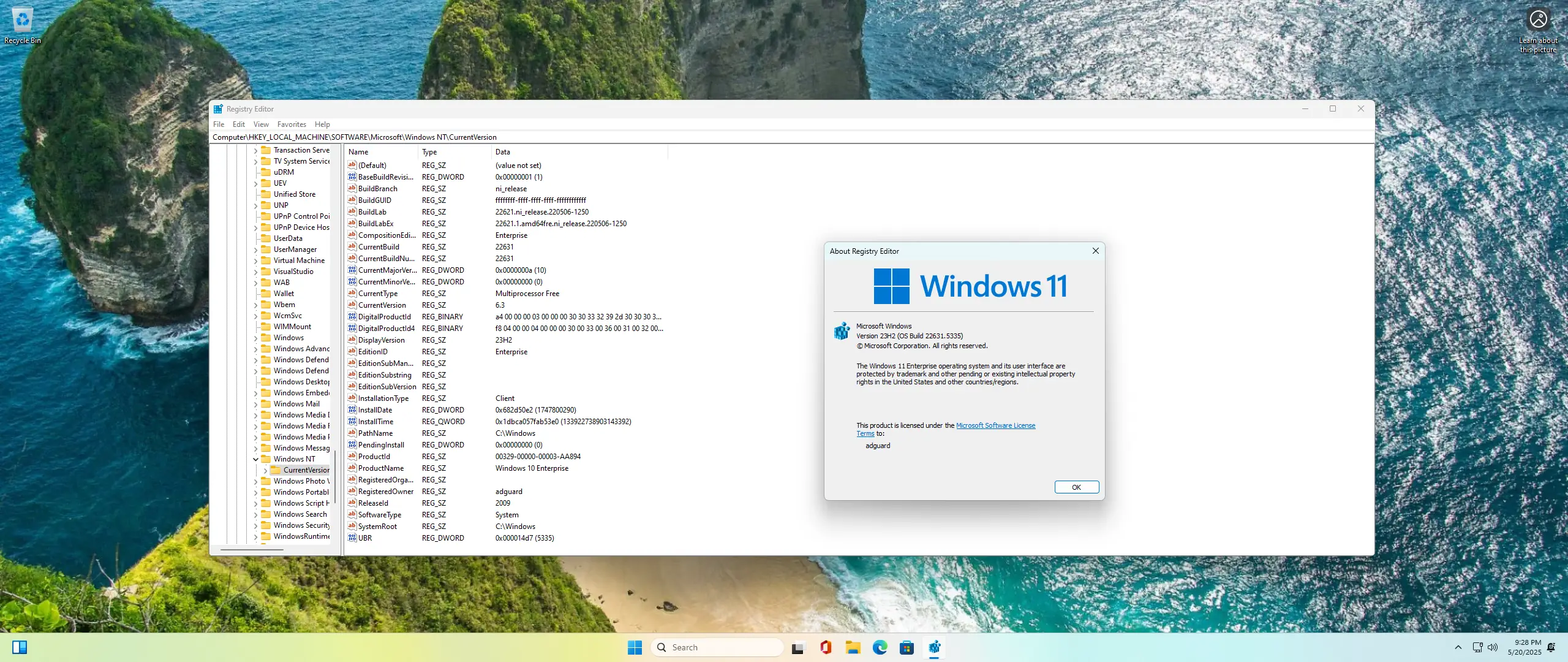This screenshot has width=1568, height=662.
Task: Click the Registry Editor taskbar icon
Action: coord(934,647)
